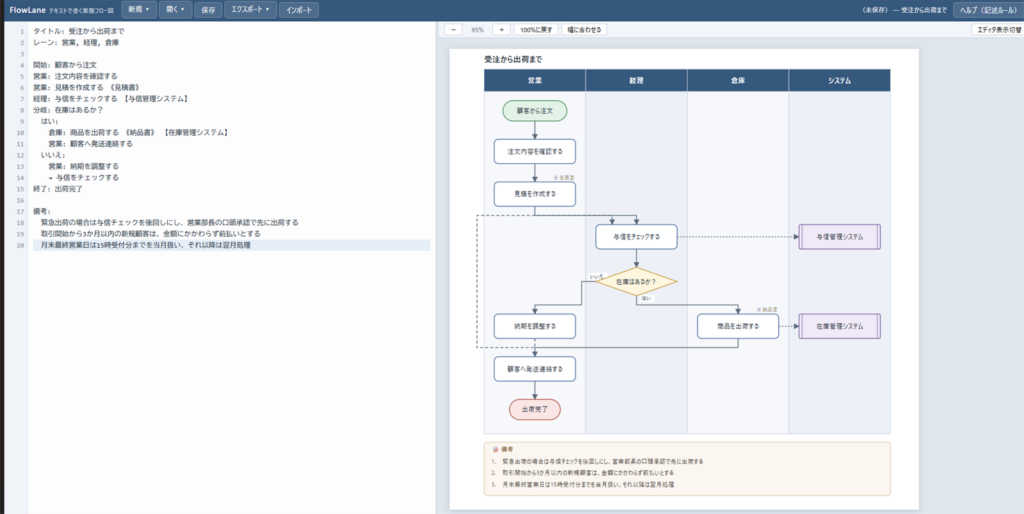Click the 納品書 document icon label
The image size is (1024, 514).
[x=767, y=309]
